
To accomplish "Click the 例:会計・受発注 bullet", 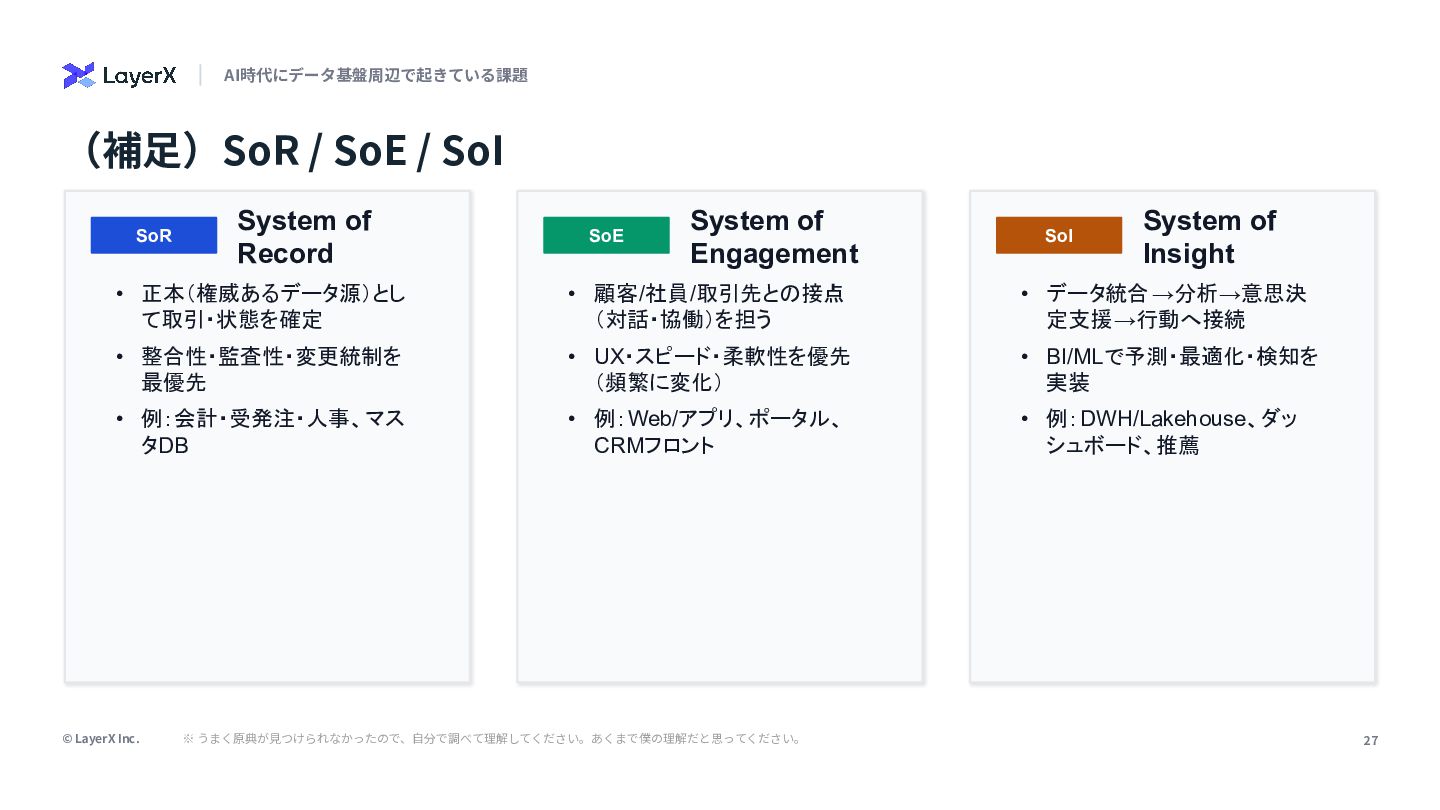I will [x=272, y=432].
